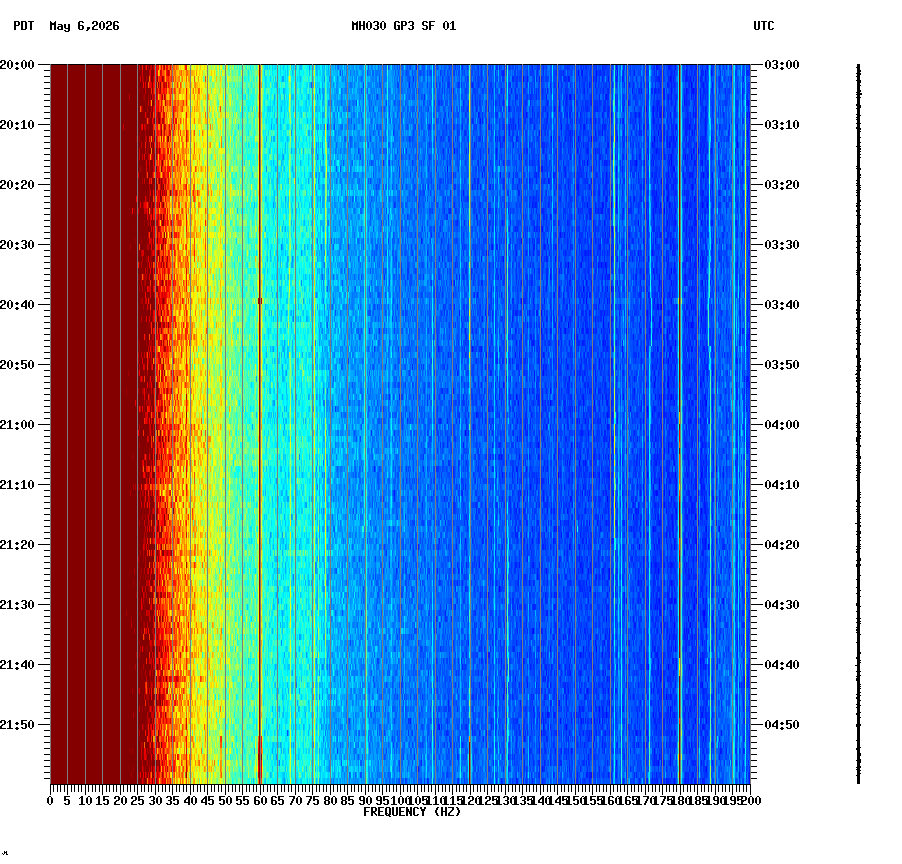
Task: Click the 50 Hz frequency tick label
Action: (x=225, y=801)
